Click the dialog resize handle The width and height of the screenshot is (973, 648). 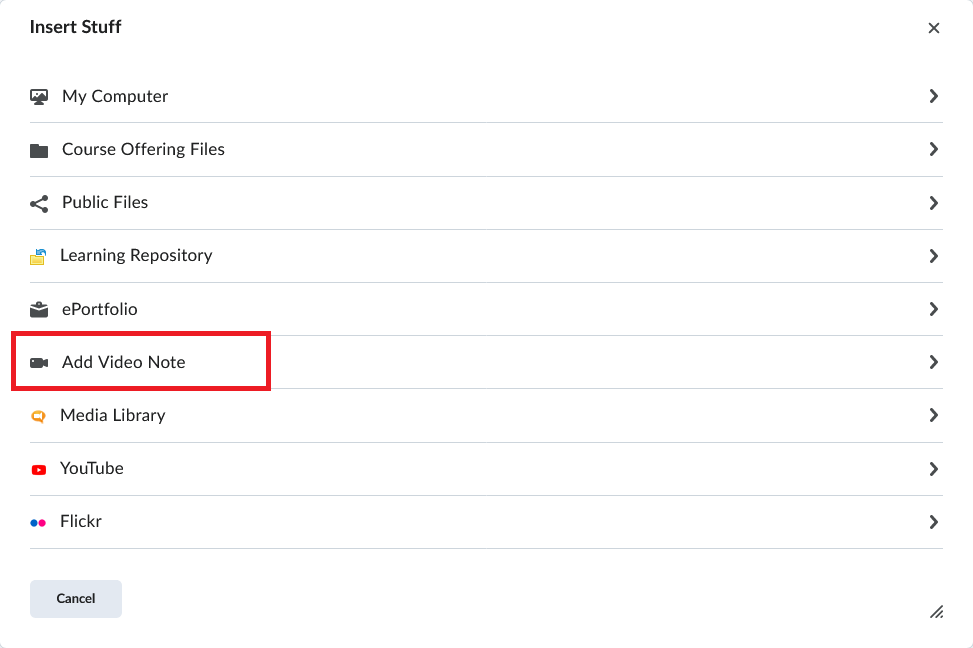[x=936, y=611]
